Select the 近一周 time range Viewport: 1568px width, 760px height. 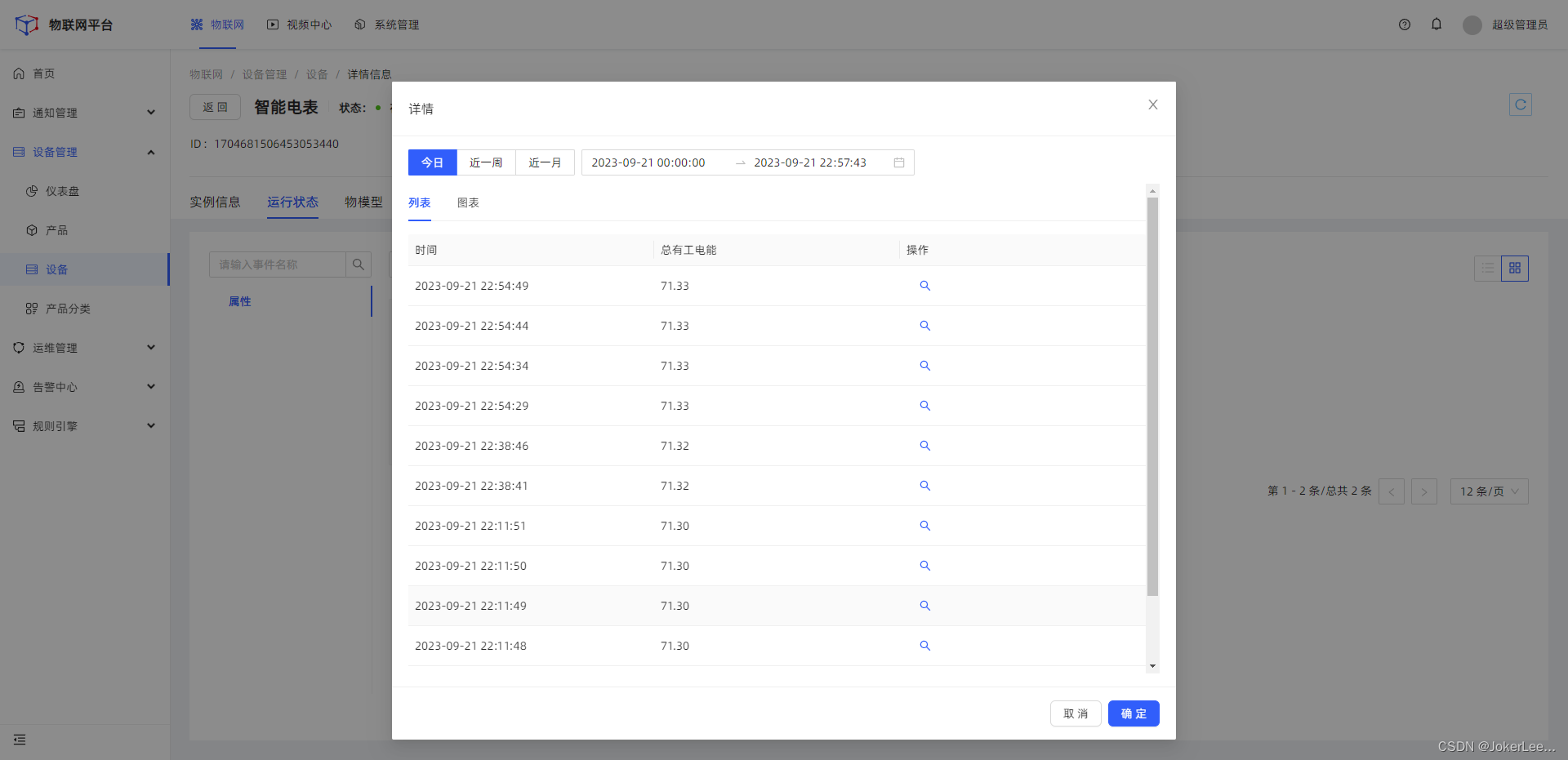486,162
